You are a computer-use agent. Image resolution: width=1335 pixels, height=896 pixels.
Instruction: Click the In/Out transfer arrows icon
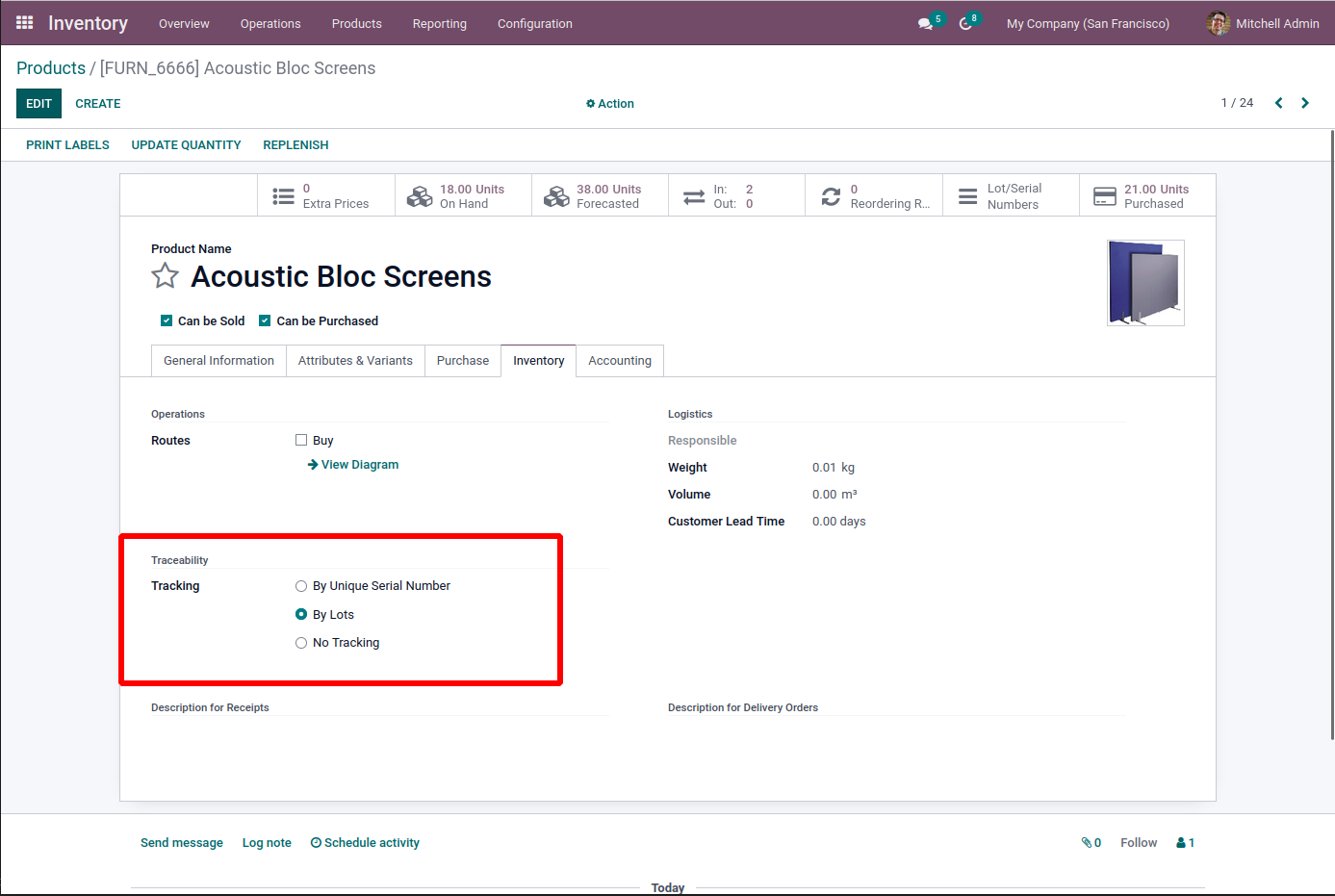point(694,196)
